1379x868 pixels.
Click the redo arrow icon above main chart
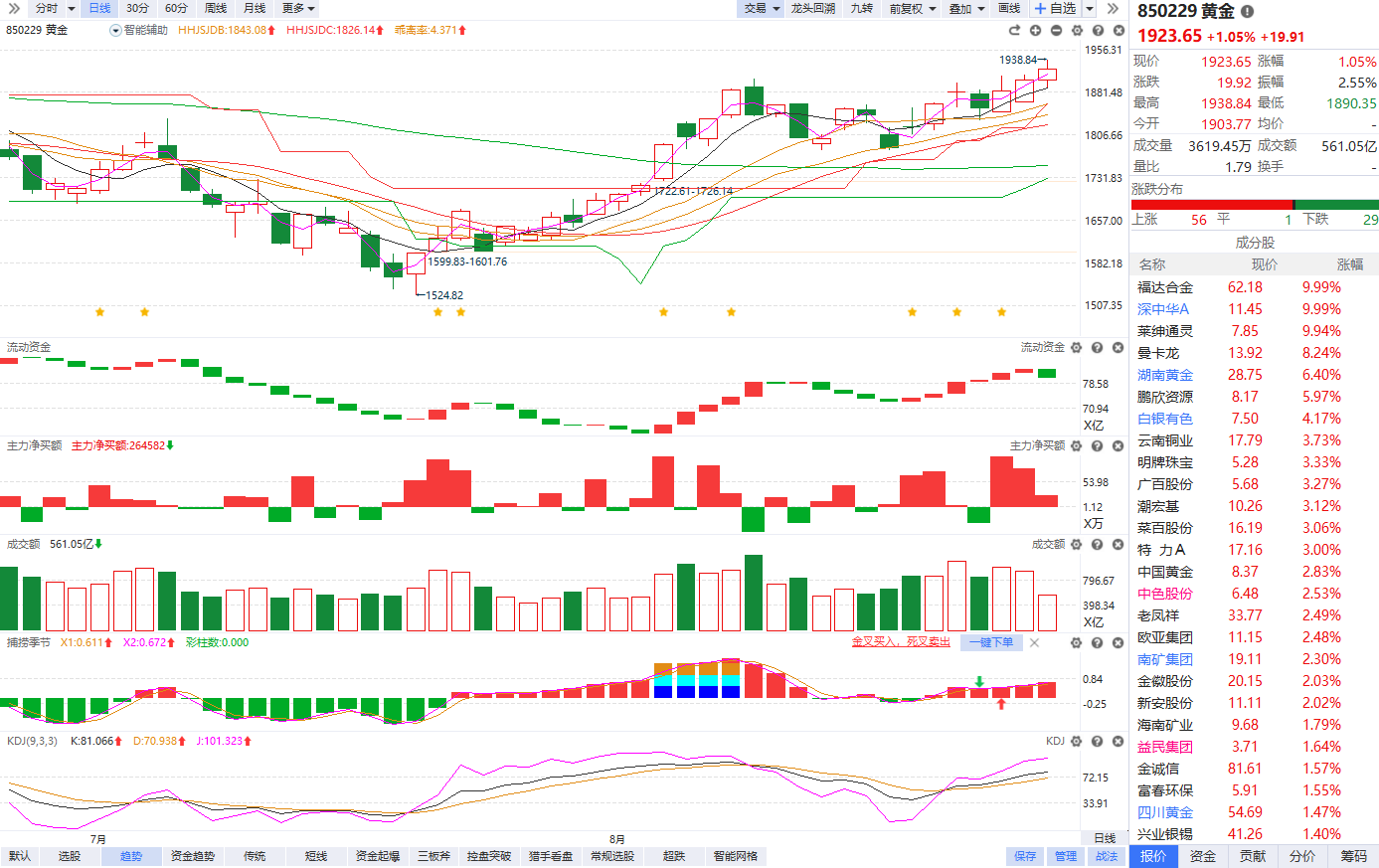[x=1014, y=31]
